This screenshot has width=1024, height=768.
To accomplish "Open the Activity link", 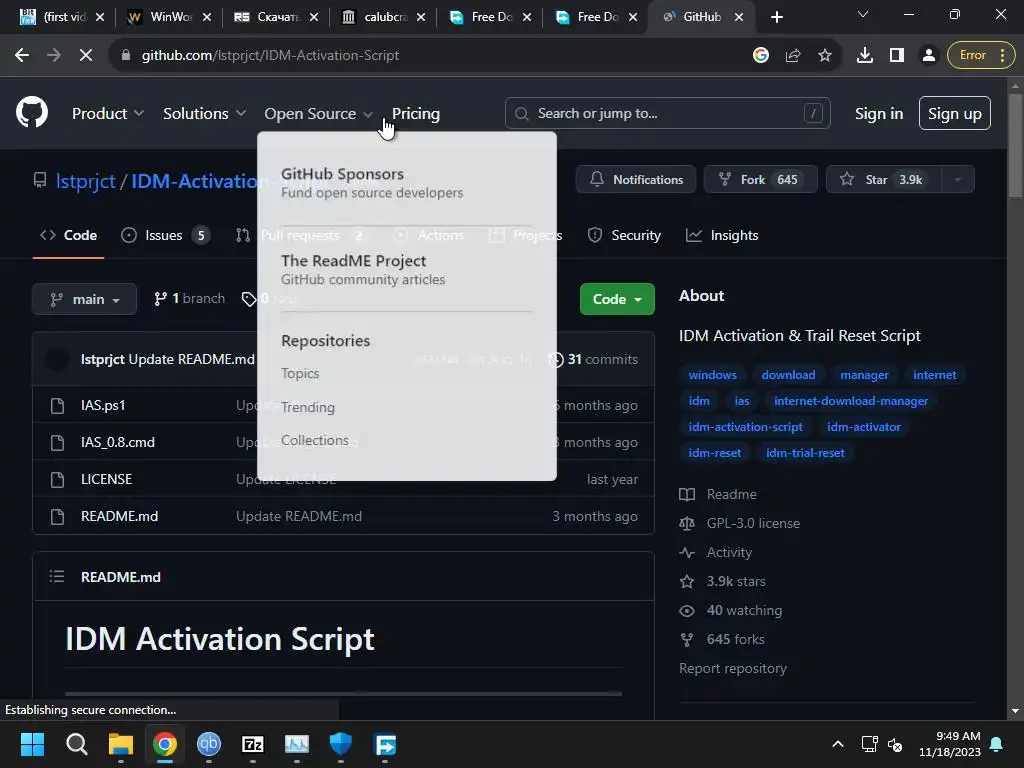I will click(716, 552).
